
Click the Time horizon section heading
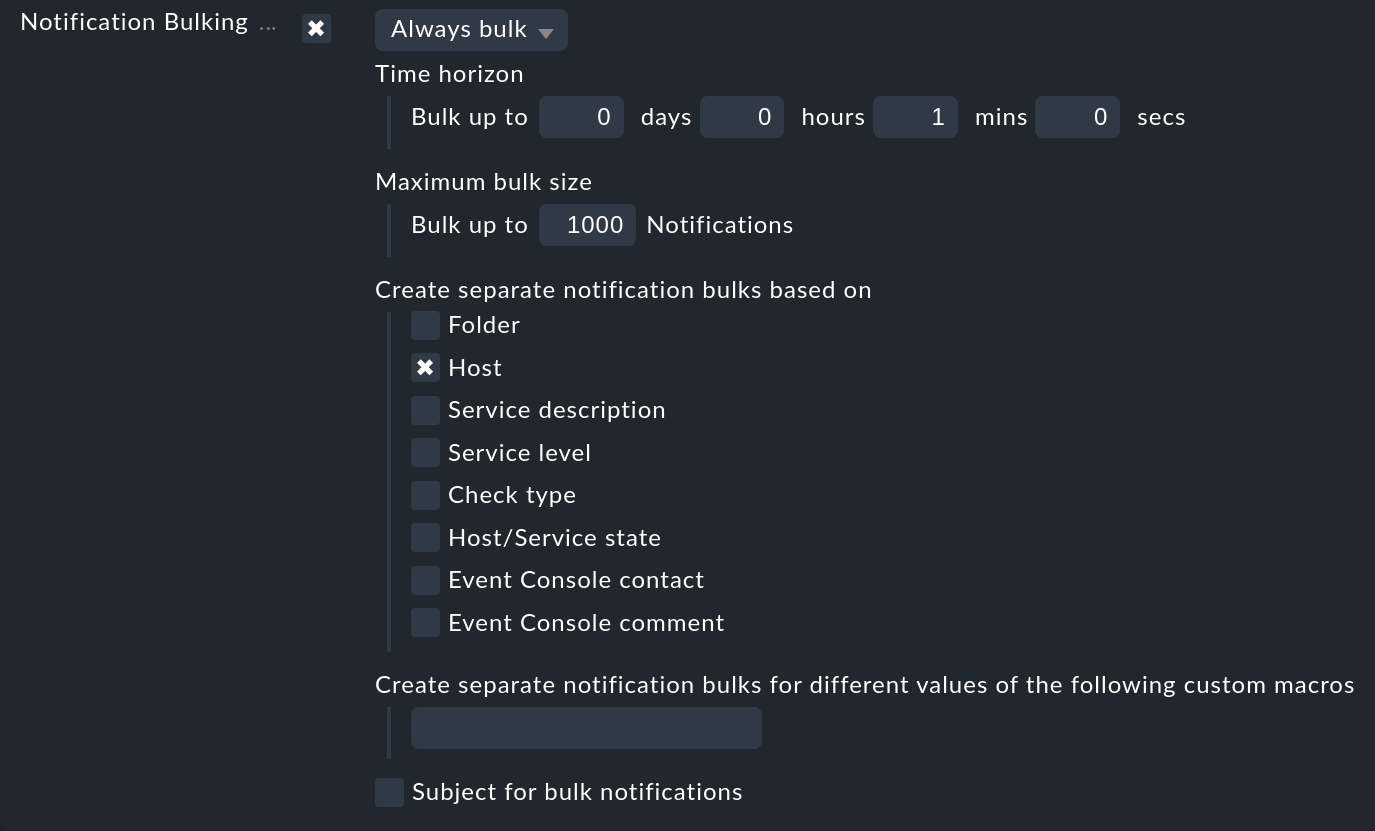[x=449, y=74]
